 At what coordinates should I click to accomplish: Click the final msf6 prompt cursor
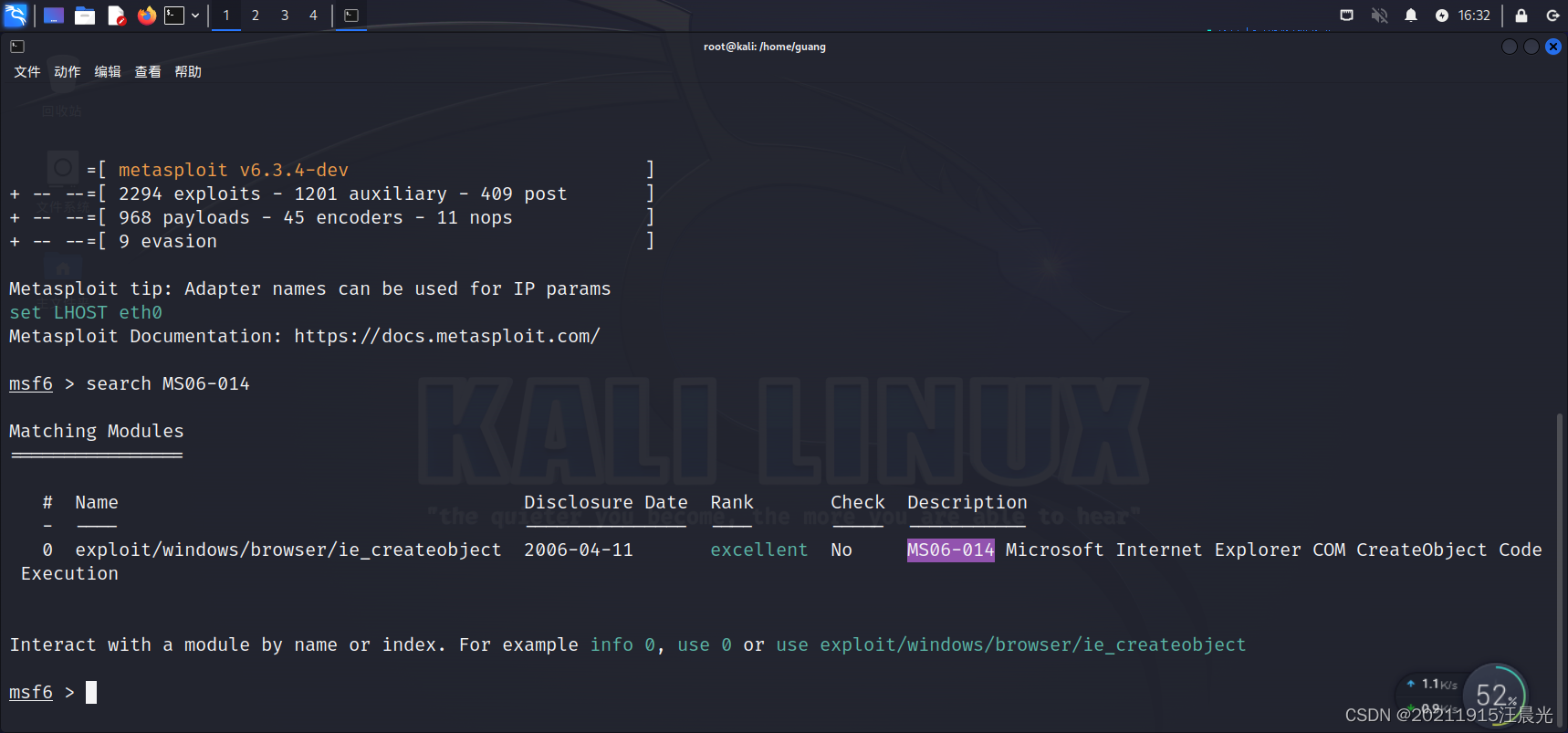(x=91, y=692)
